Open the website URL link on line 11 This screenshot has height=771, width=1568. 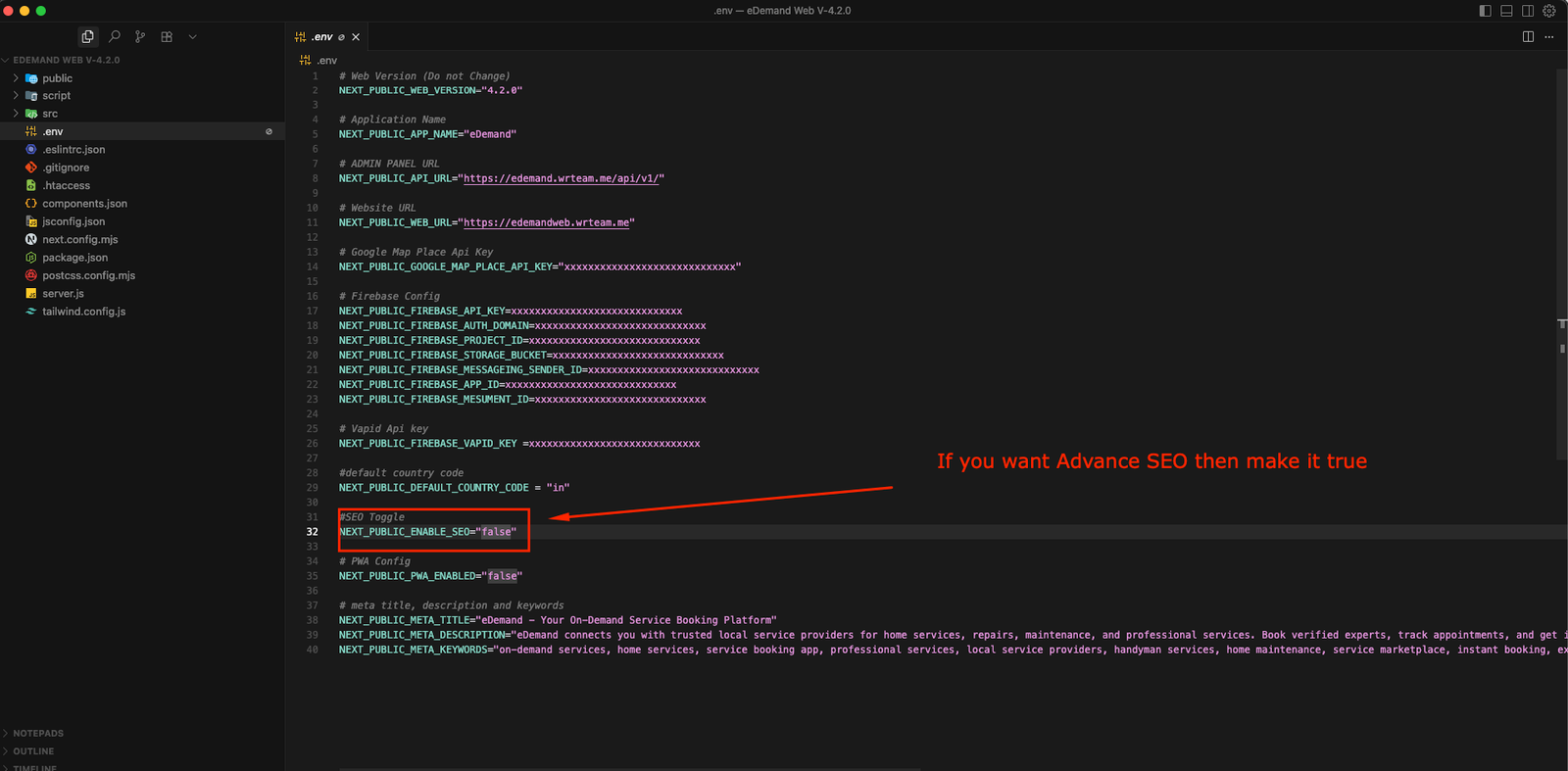(546, 222)
